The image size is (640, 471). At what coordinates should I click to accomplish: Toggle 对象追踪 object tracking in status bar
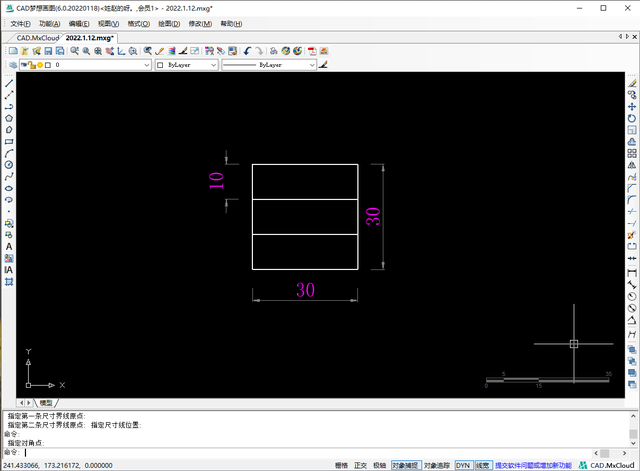tap(437, 465)
